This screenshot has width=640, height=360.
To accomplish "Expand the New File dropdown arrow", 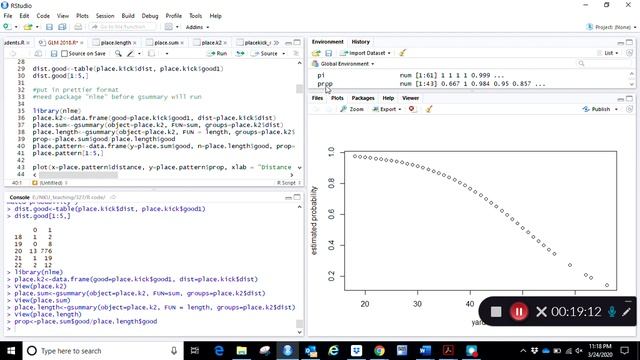I will coord(16,27).
